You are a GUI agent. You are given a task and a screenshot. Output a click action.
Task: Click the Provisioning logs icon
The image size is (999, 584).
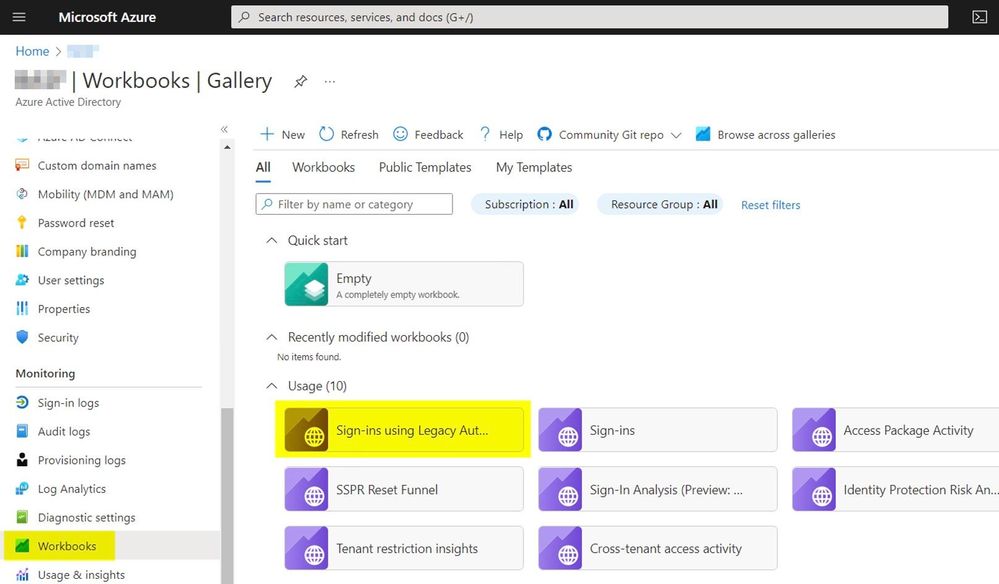22,460
